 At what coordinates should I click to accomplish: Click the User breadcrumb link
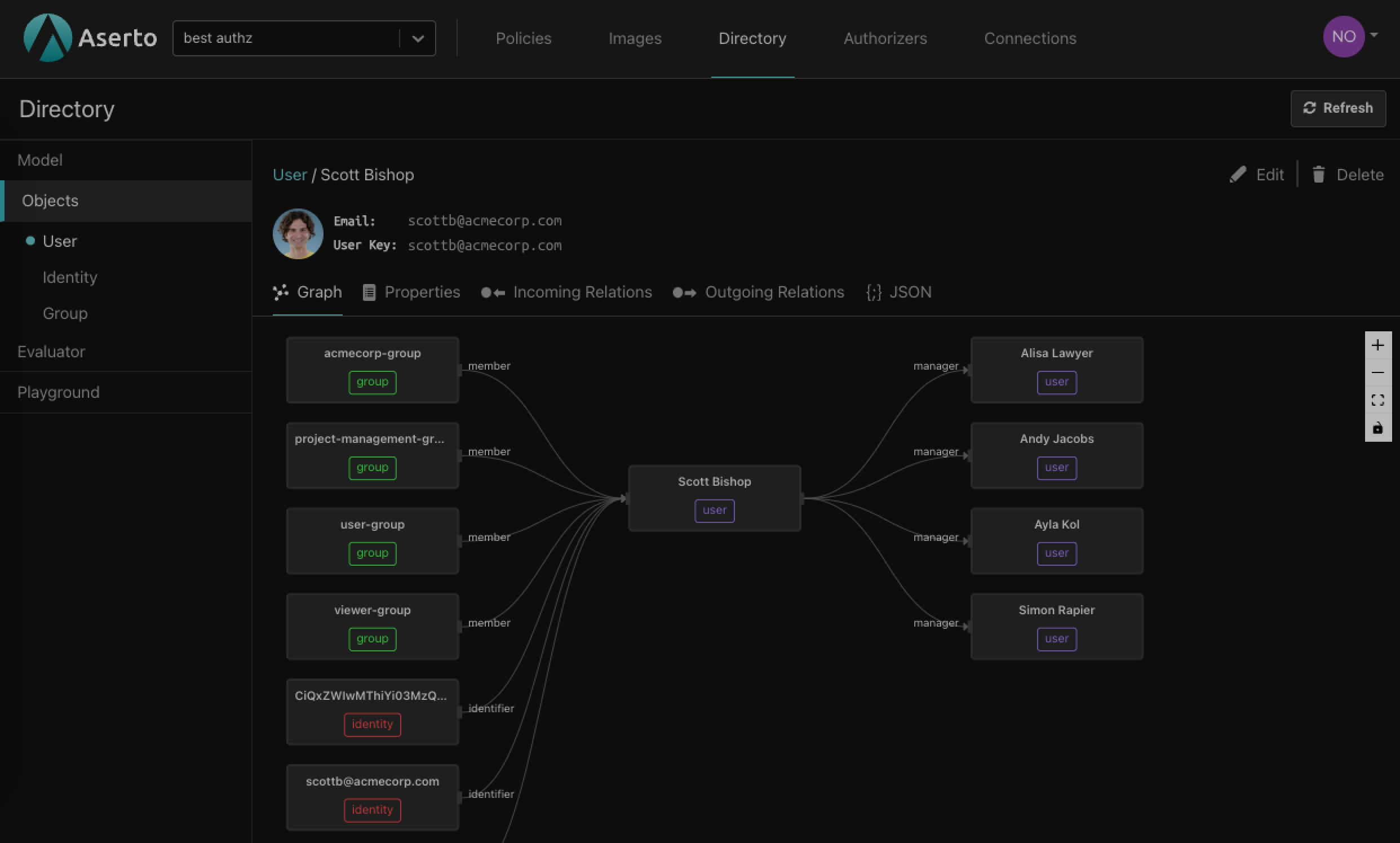[289, 175]
